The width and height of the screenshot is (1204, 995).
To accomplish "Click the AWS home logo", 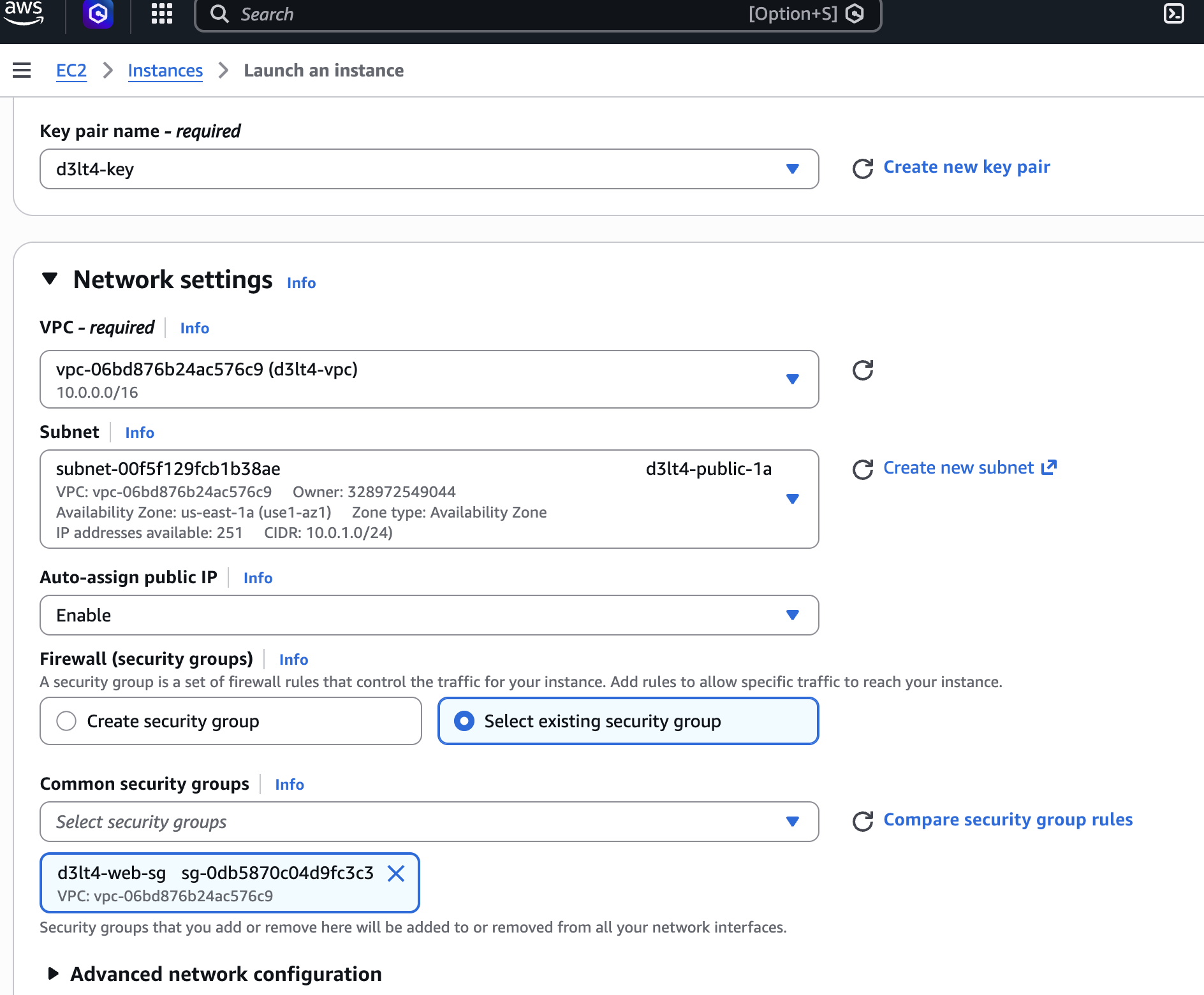I will (24, 14).
